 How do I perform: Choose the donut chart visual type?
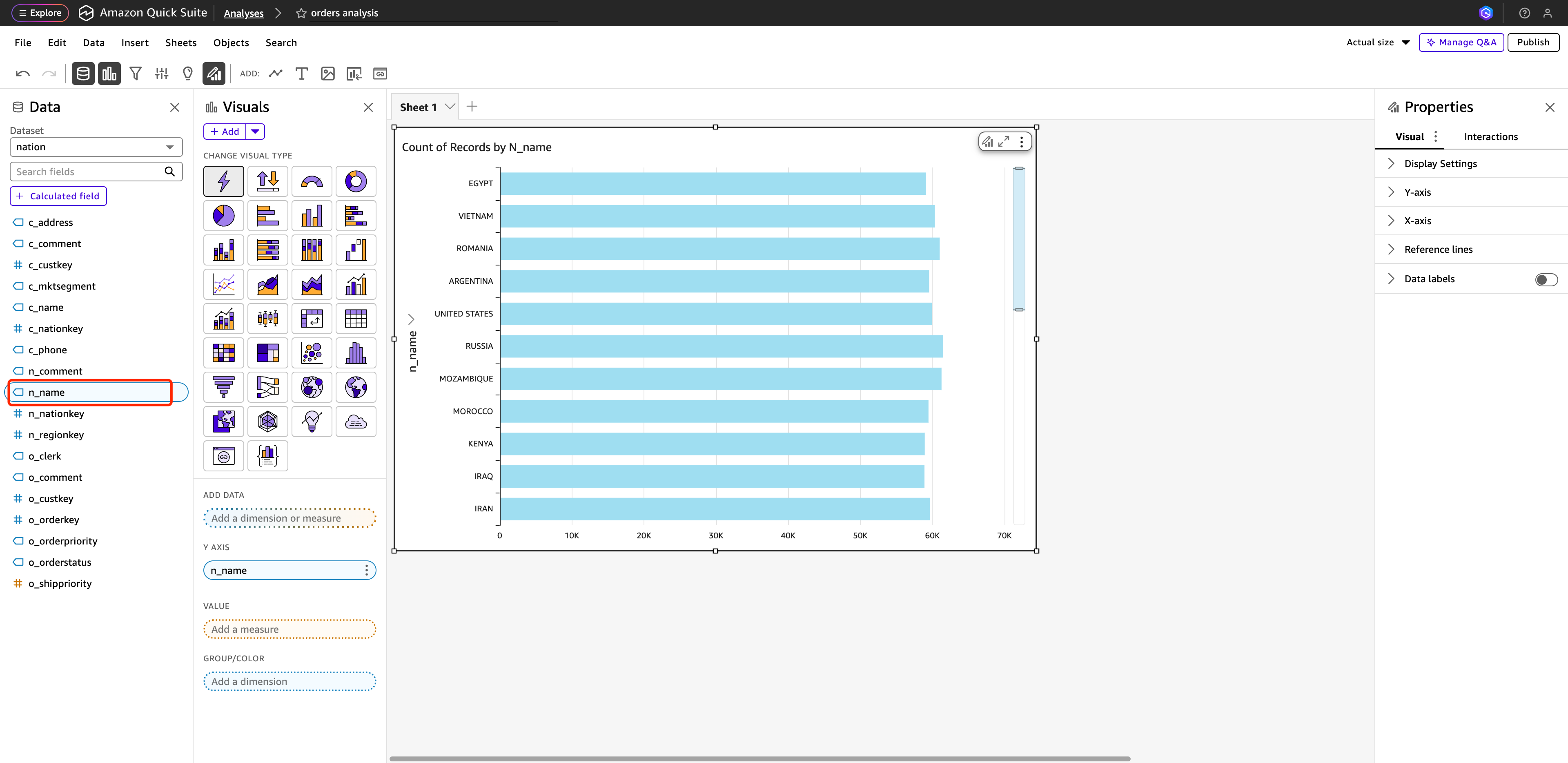pyautogui.click(x=356, y=181)
